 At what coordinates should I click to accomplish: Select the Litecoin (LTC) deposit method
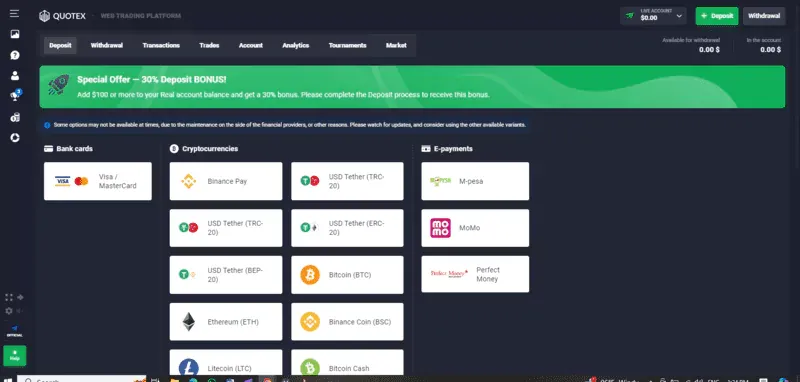point(226,363)
